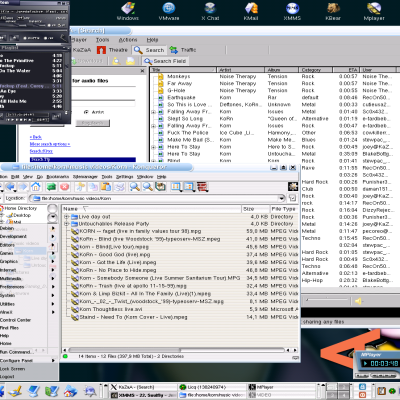Screen dimensions: 400x400
Task: Open the Window menu in Konqueror
Action: (145, 177)
